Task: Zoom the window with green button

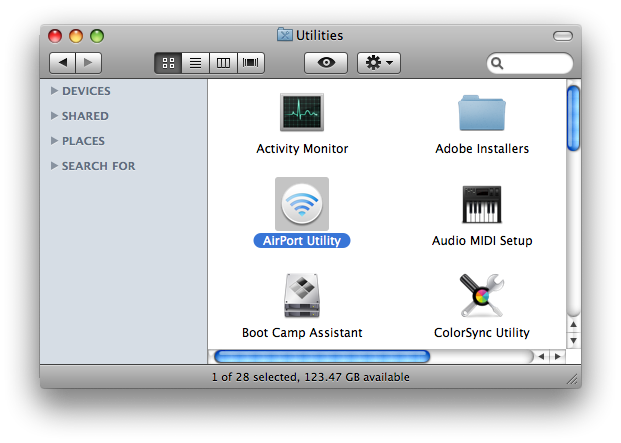Action: [x=97, y=36]
